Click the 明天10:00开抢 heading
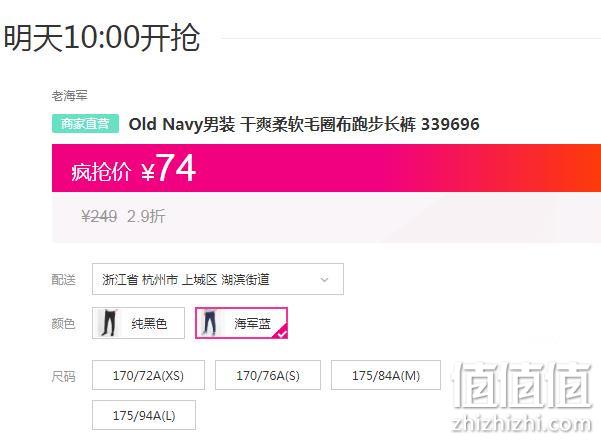The height and width of the screenshot is (441, 601). (102, 38)
